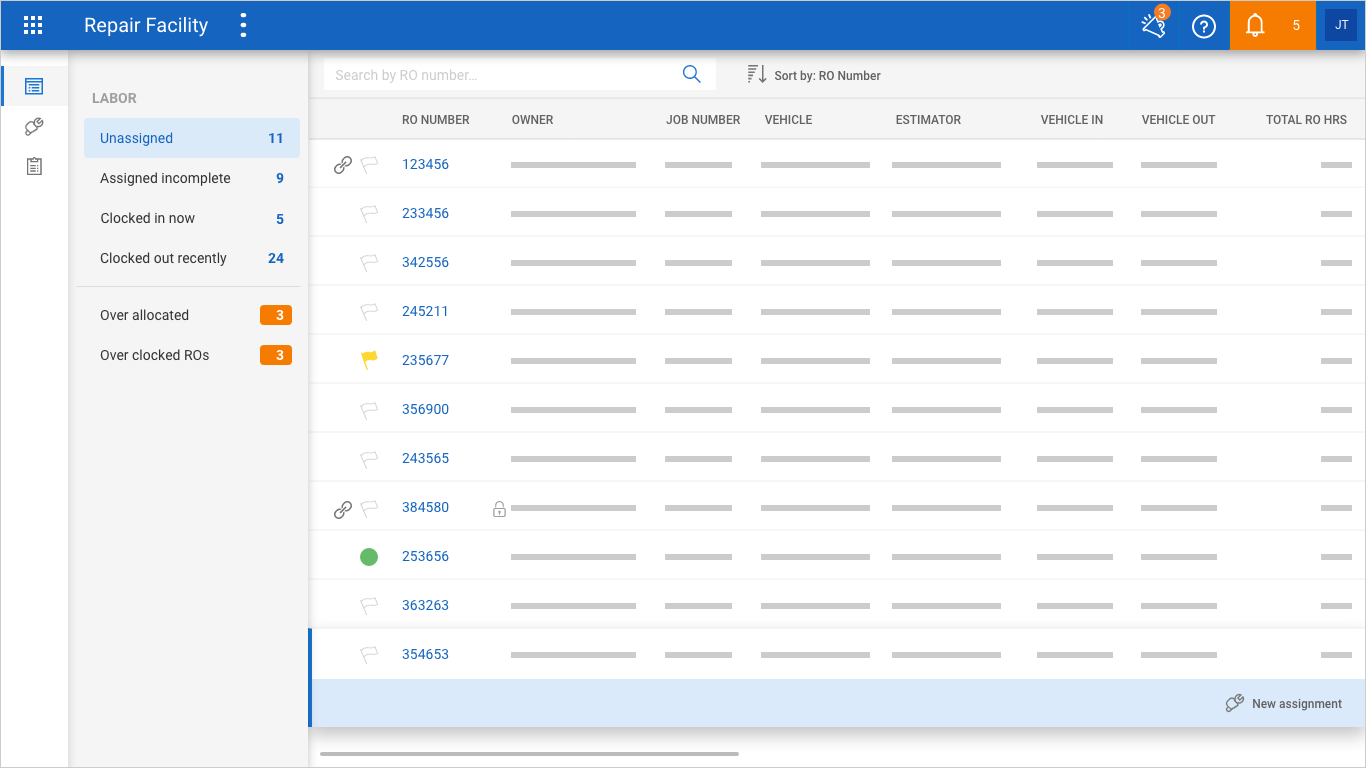Open the notifications bell
This screenshot has height=768, width=1366.
point(1255,26)
